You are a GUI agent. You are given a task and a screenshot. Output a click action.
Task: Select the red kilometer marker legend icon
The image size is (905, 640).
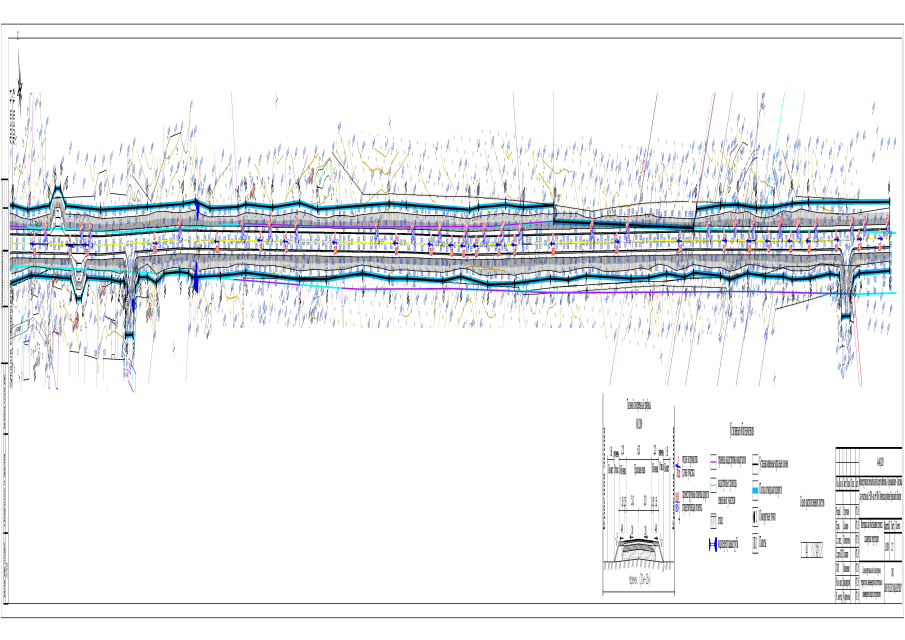tap(679, 497)
